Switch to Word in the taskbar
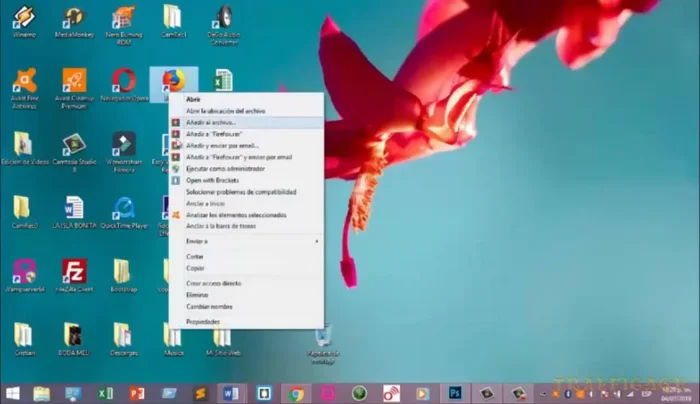Viewport: 700px width, 404px height. coord(231,394)
